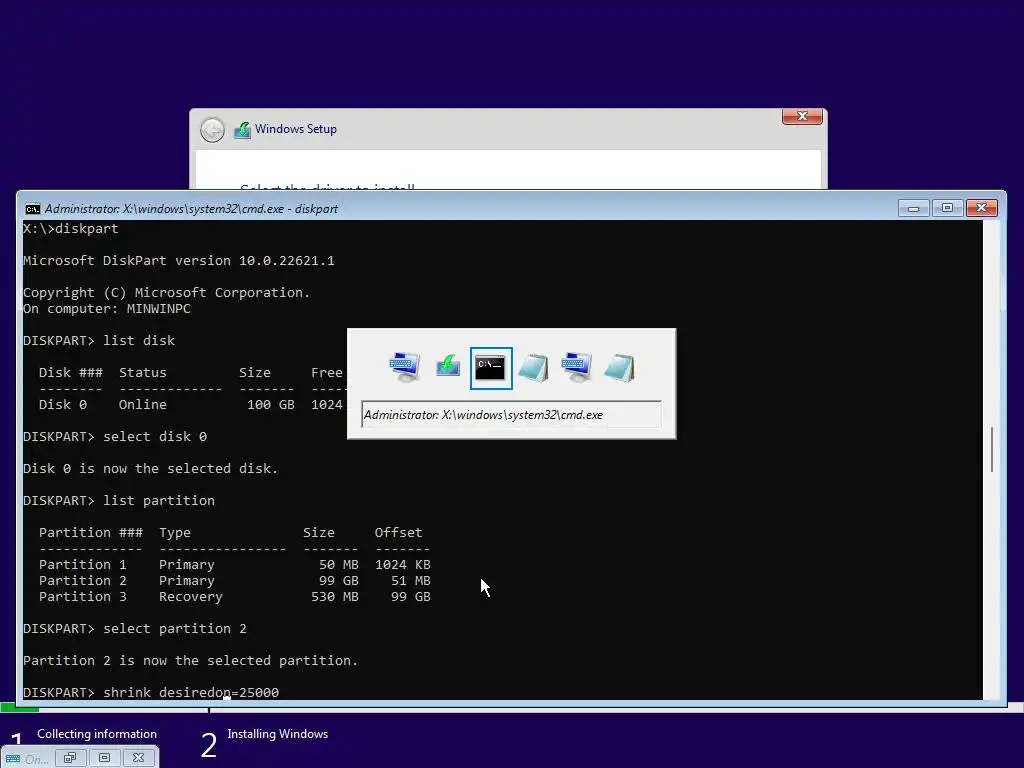Viewport: 1024px width, 768px height.
Task: Click the 'Installing Windows' setup step label
Action: [x=278, y=734]
